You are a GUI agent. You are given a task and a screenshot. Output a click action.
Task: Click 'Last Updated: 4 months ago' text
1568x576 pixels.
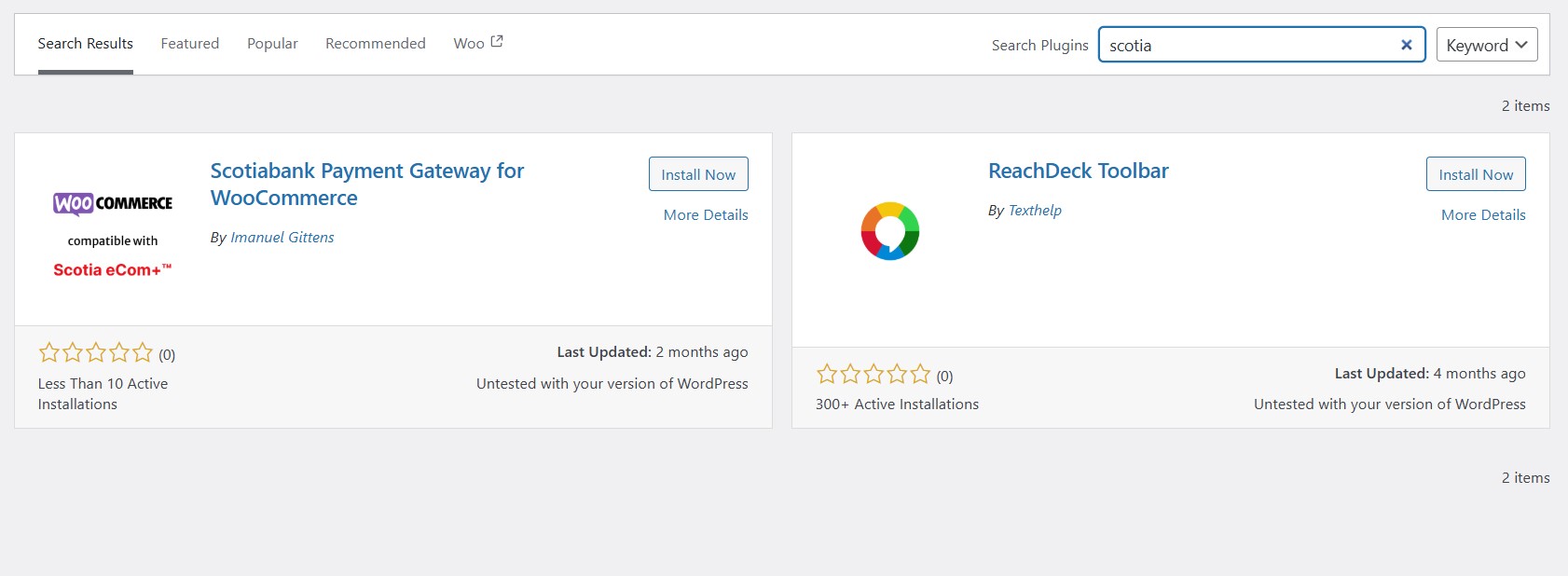(1430, 374)
